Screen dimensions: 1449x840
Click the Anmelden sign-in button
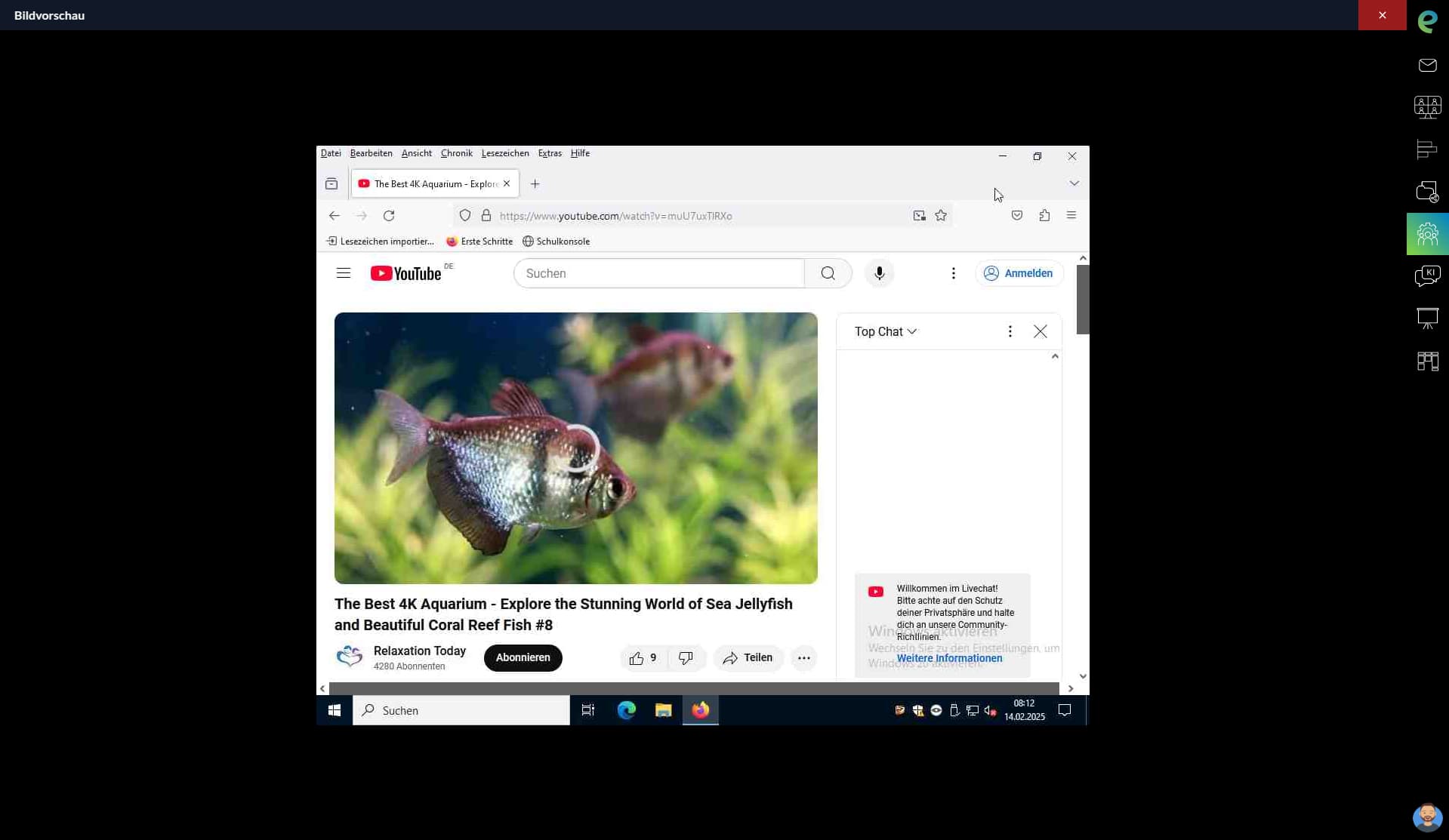point(1019,273)
